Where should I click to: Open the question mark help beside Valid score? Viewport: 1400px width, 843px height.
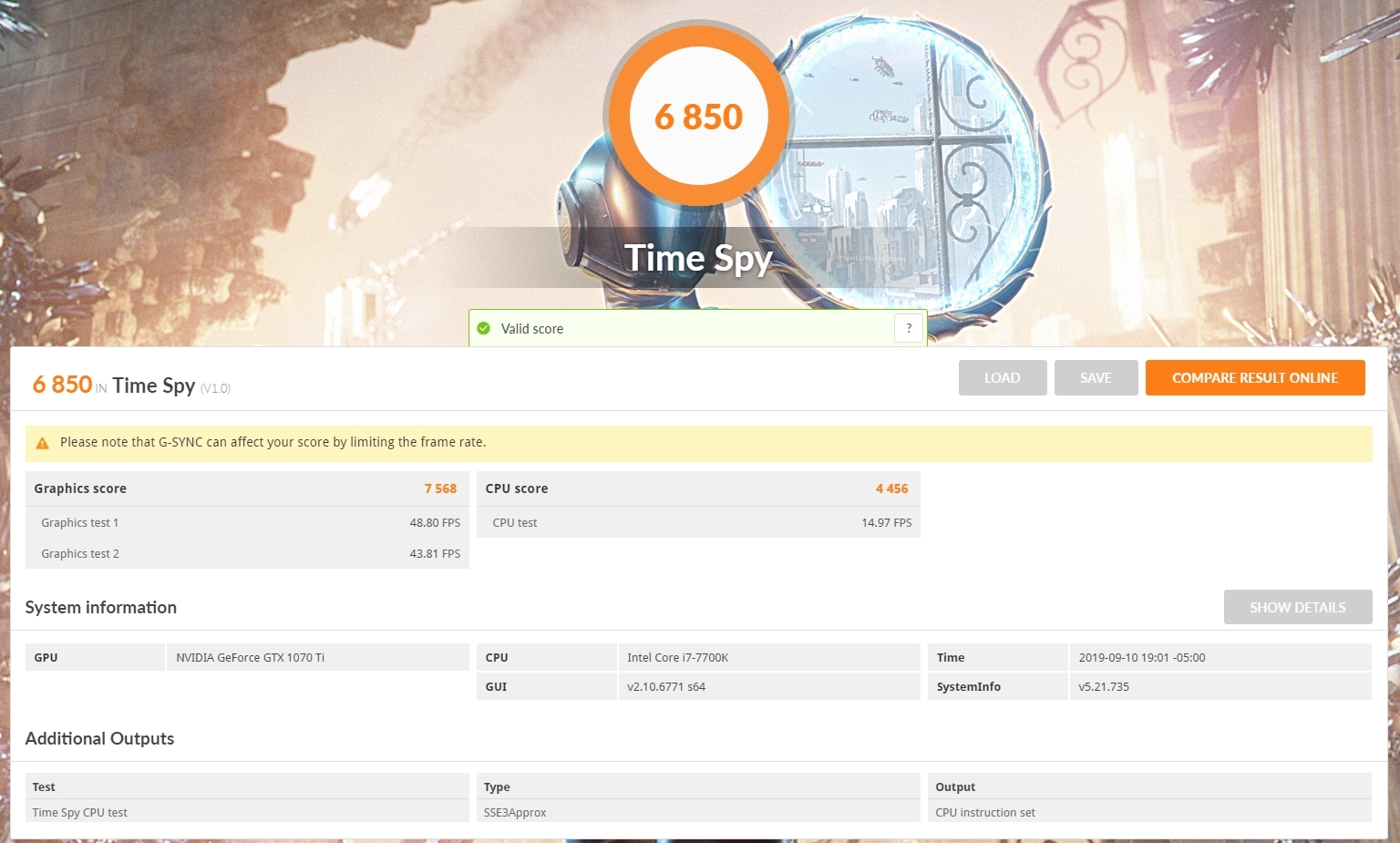coord(909,328)
